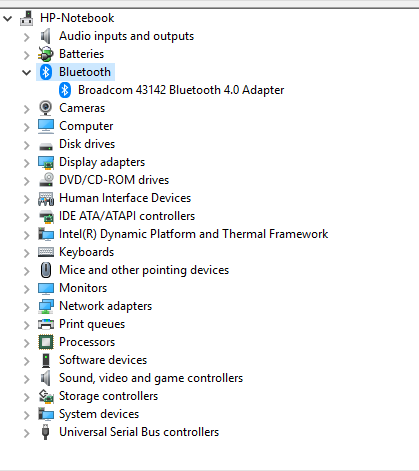The image size is (419, 471).
Task: Expand IDE ATA/ATAPI controllers arrow
Action: pos(27,217)
